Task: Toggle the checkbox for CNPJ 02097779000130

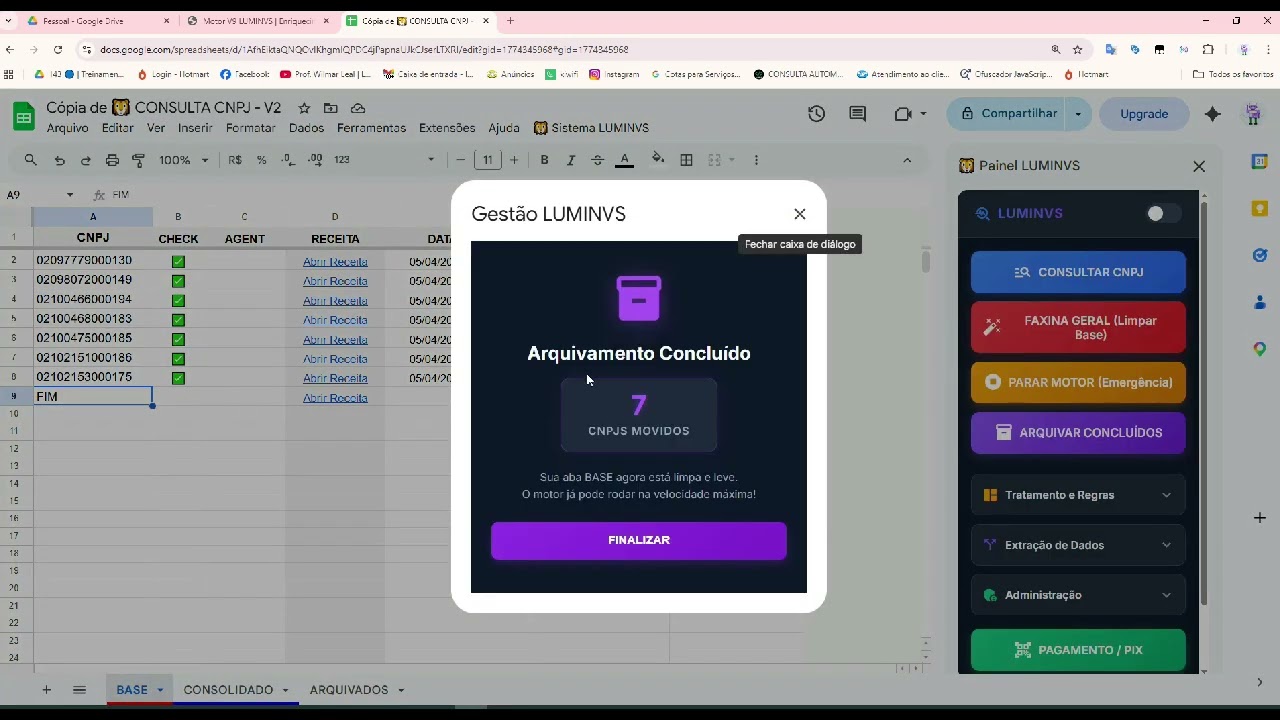Action: [x=178, y=261]
